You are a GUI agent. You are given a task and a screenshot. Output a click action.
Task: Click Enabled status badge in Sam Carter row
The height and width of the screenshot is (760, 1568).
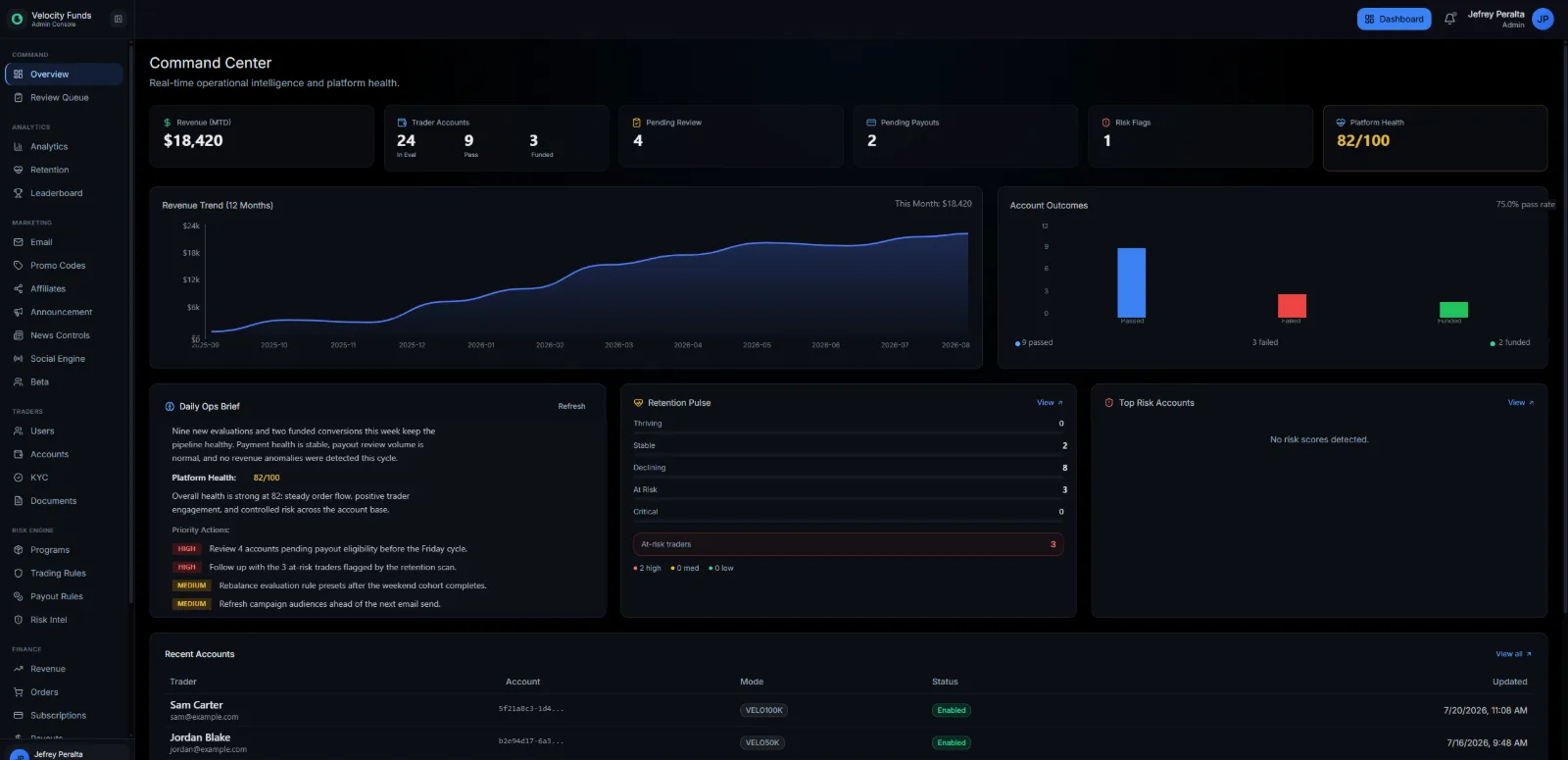tap(952, 710)
